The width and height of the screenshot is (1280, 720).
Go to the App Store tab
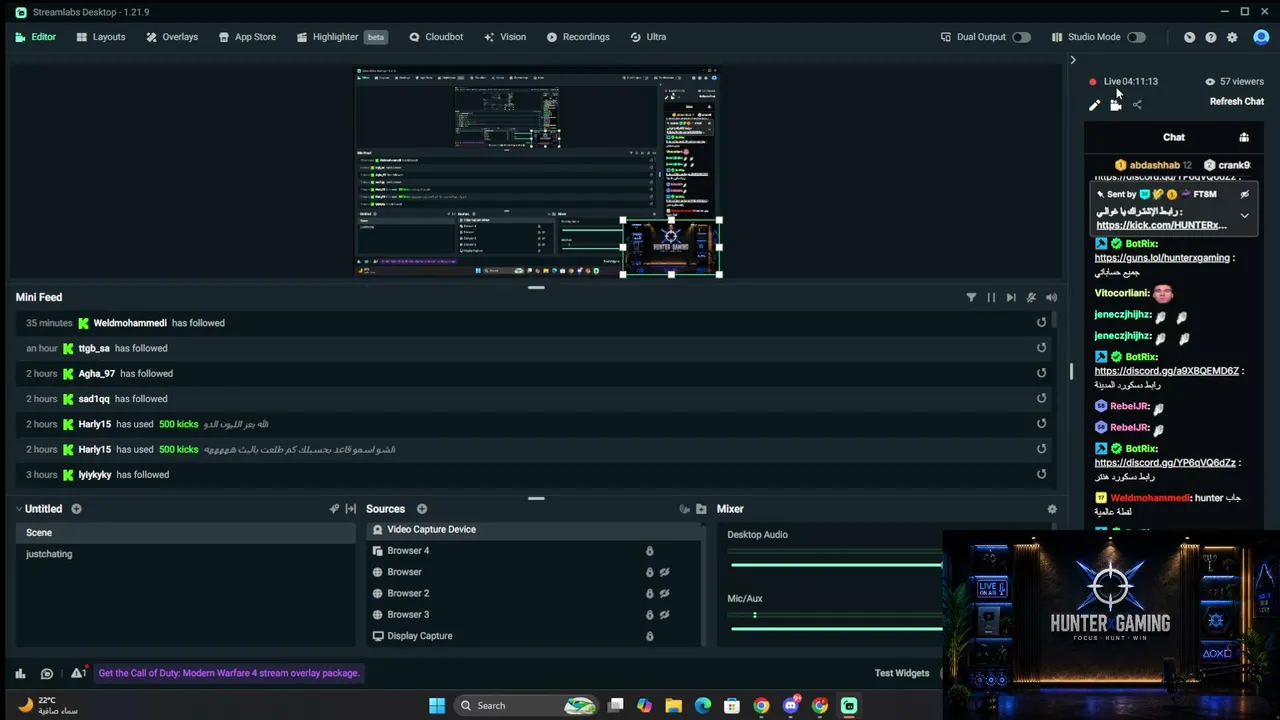[x=247, y=37]
